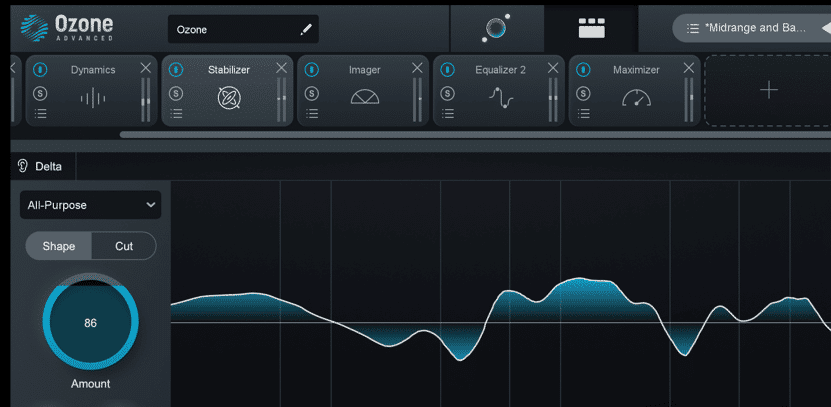The height and width of the screenshot is (407, 831).
Task: Click the pencil rename icon
Action: pos(306,29)
